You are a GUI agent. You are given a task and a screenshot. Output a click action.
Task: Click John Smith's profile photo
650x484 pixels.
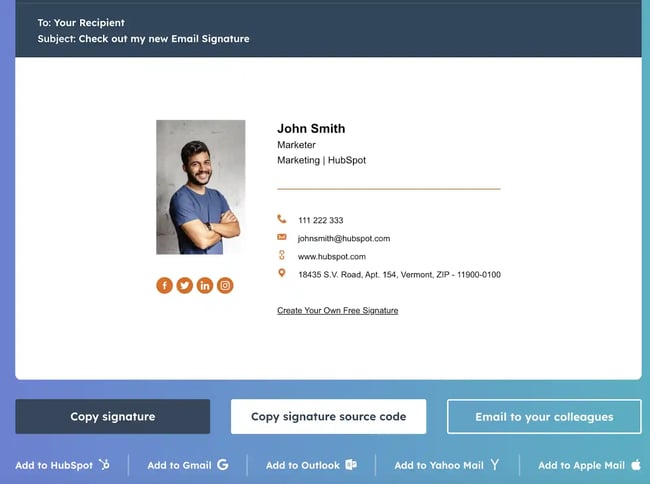point(201,187)
